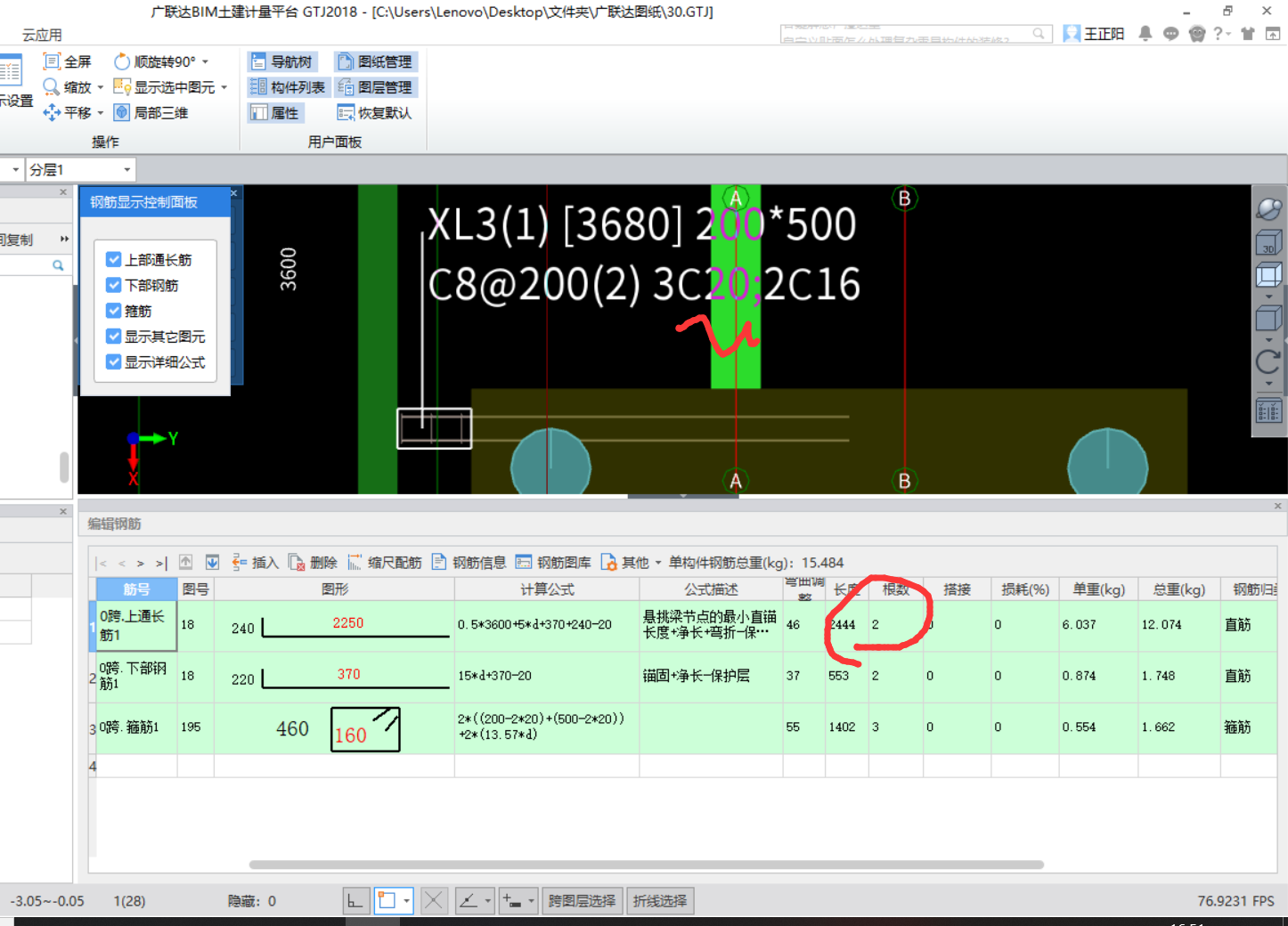
Task: Toggle 下部钢筋 checkbox
Action: [113, 285]
